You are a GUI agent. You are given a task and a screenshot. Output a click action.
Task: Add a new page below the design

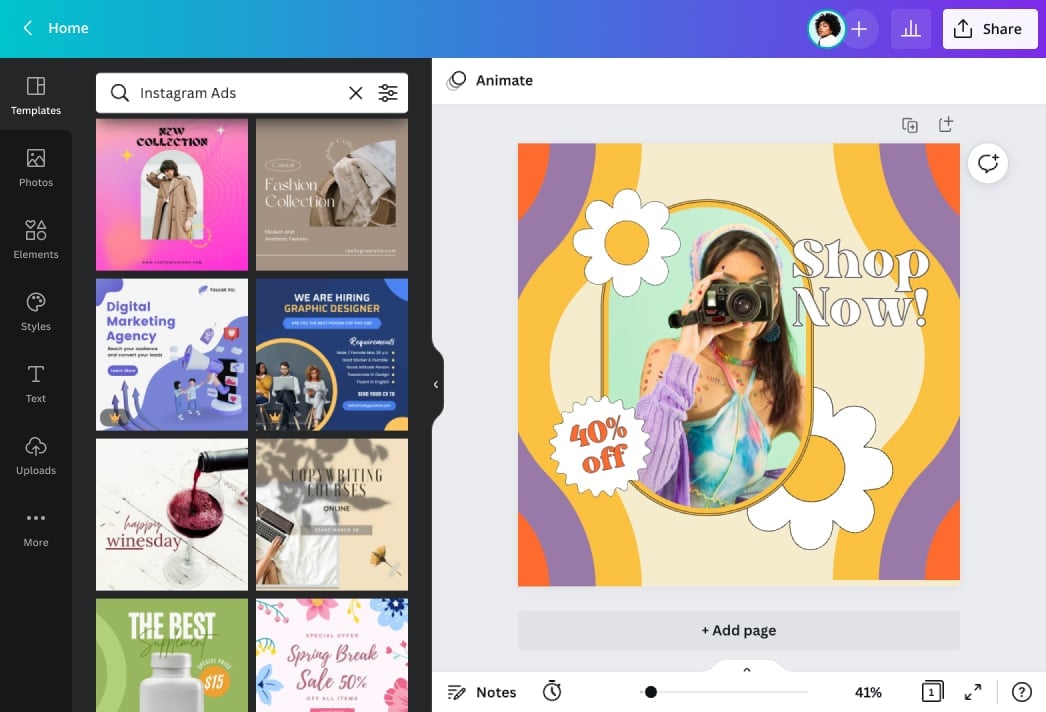738,630
